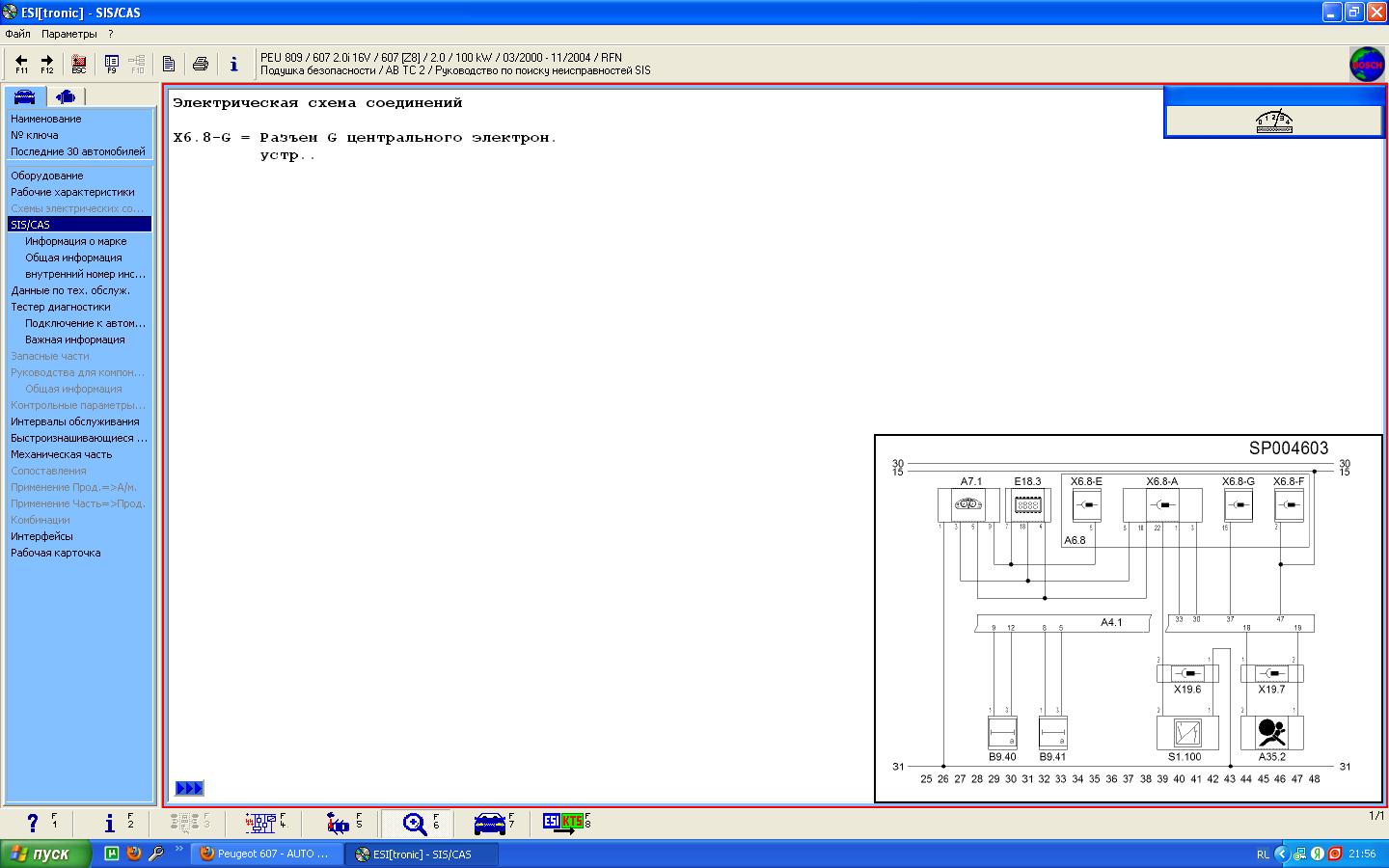Open Интервалы обслуживания
The image size is (1389, 868).
pos(75,421)
